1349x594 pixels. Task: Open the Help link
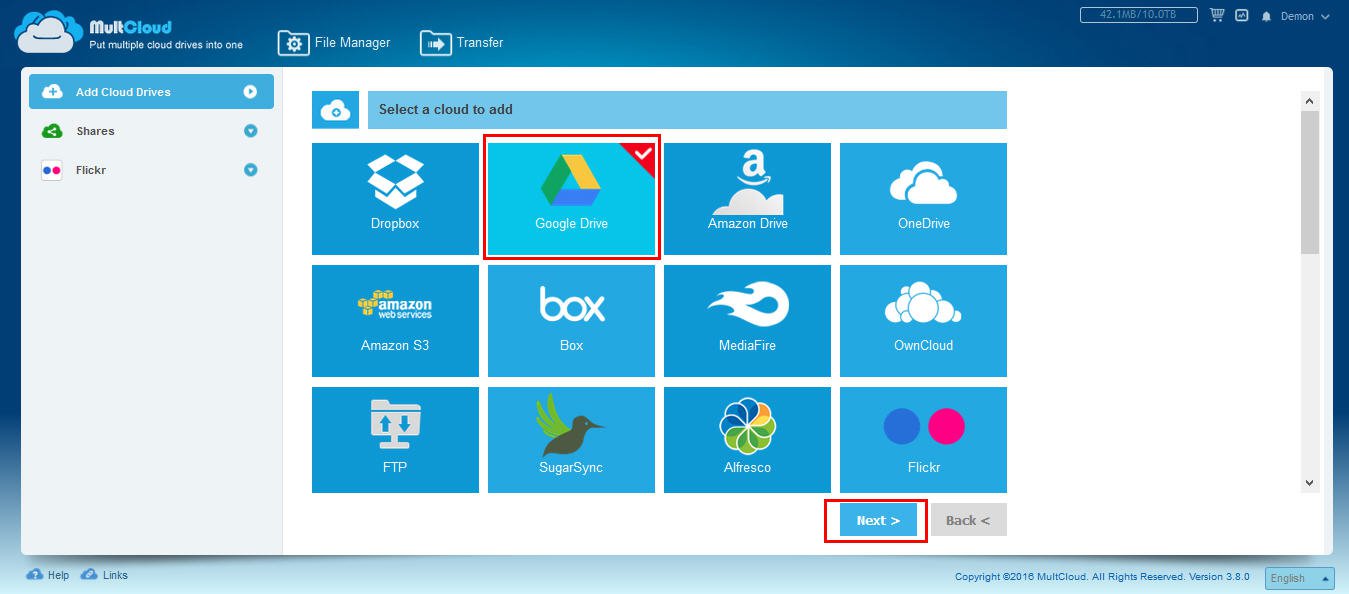58,576
